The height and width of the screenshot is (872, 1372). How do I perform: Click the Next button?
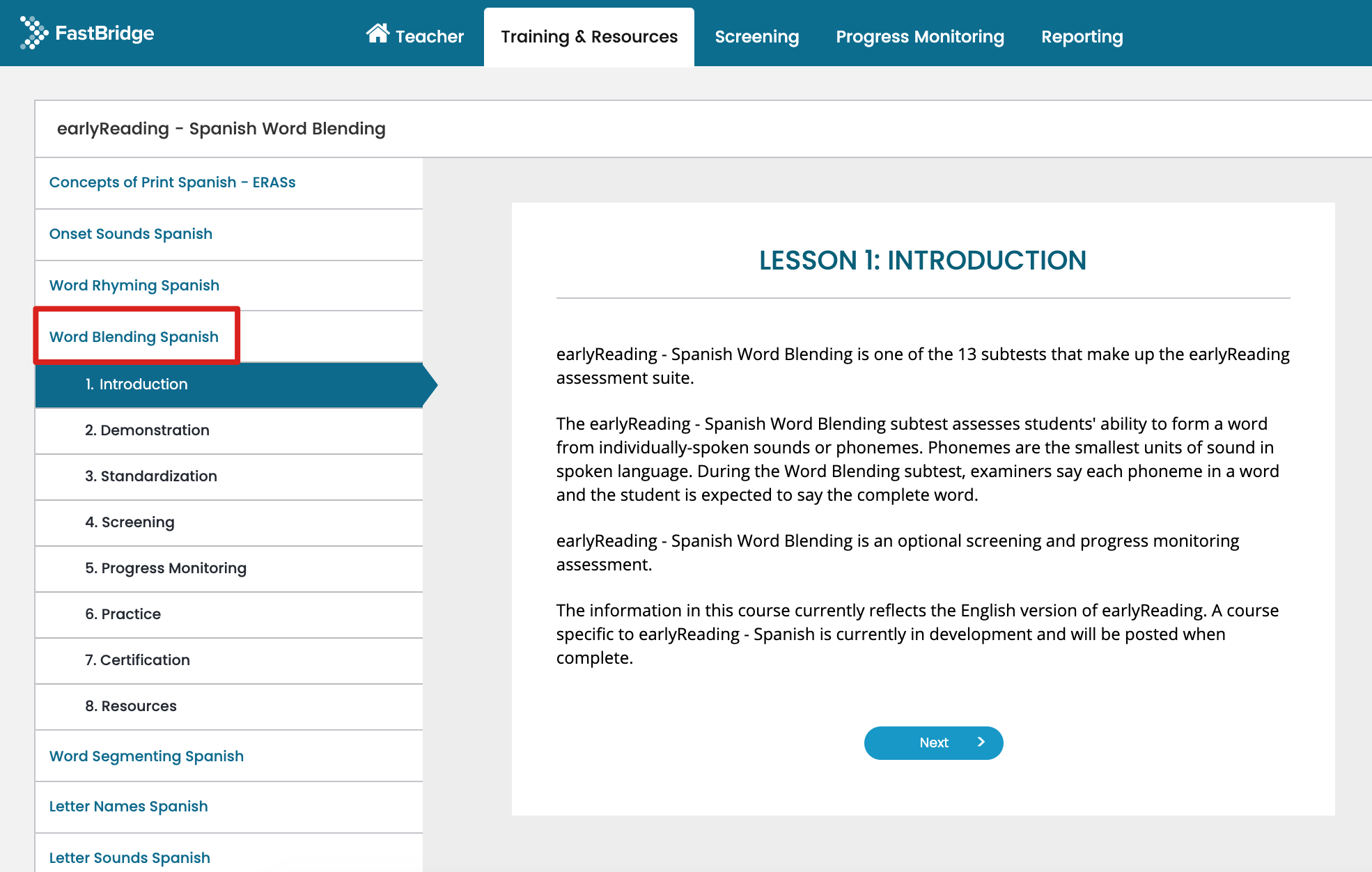pos(933,743)
